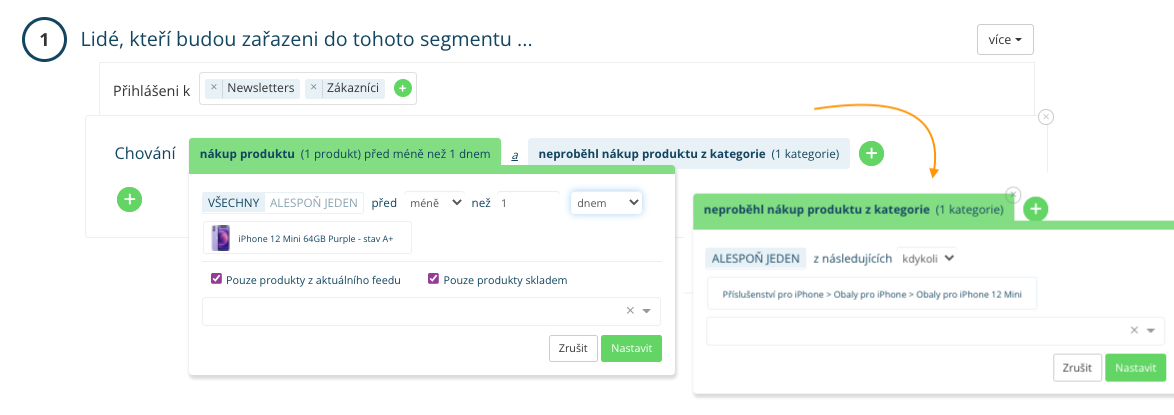Open the méně comparison dropdown
Image resolution: width=1174 pixels, height=415 pixels.
click(435, 203)
